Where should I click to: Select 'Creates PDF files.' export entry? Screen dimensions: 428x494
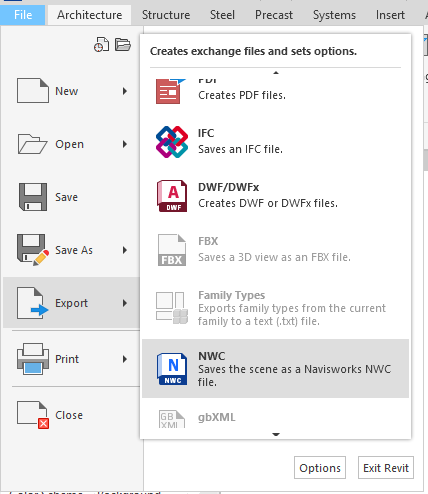242,95
